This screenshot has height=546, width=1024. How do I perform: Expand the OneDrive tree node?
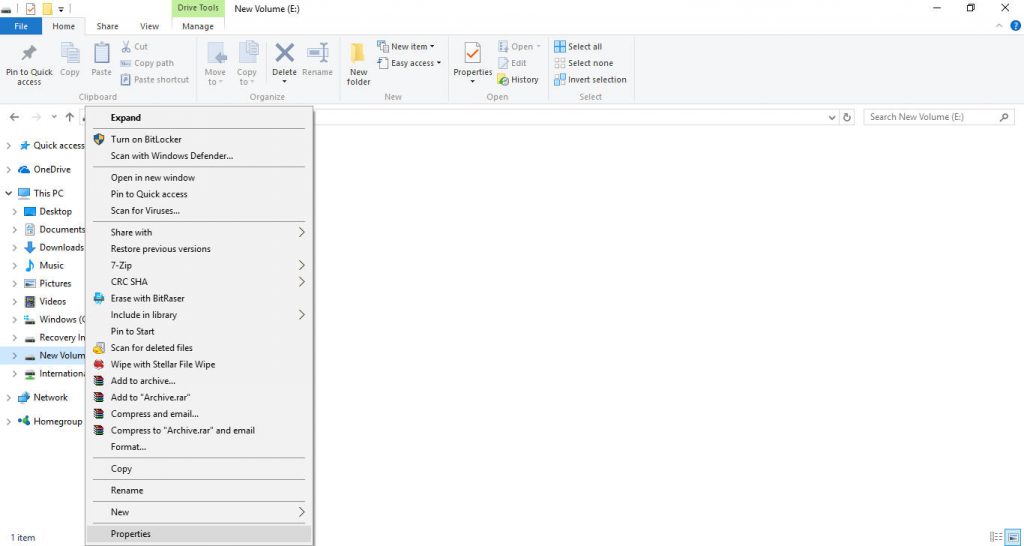coord(8,170)
